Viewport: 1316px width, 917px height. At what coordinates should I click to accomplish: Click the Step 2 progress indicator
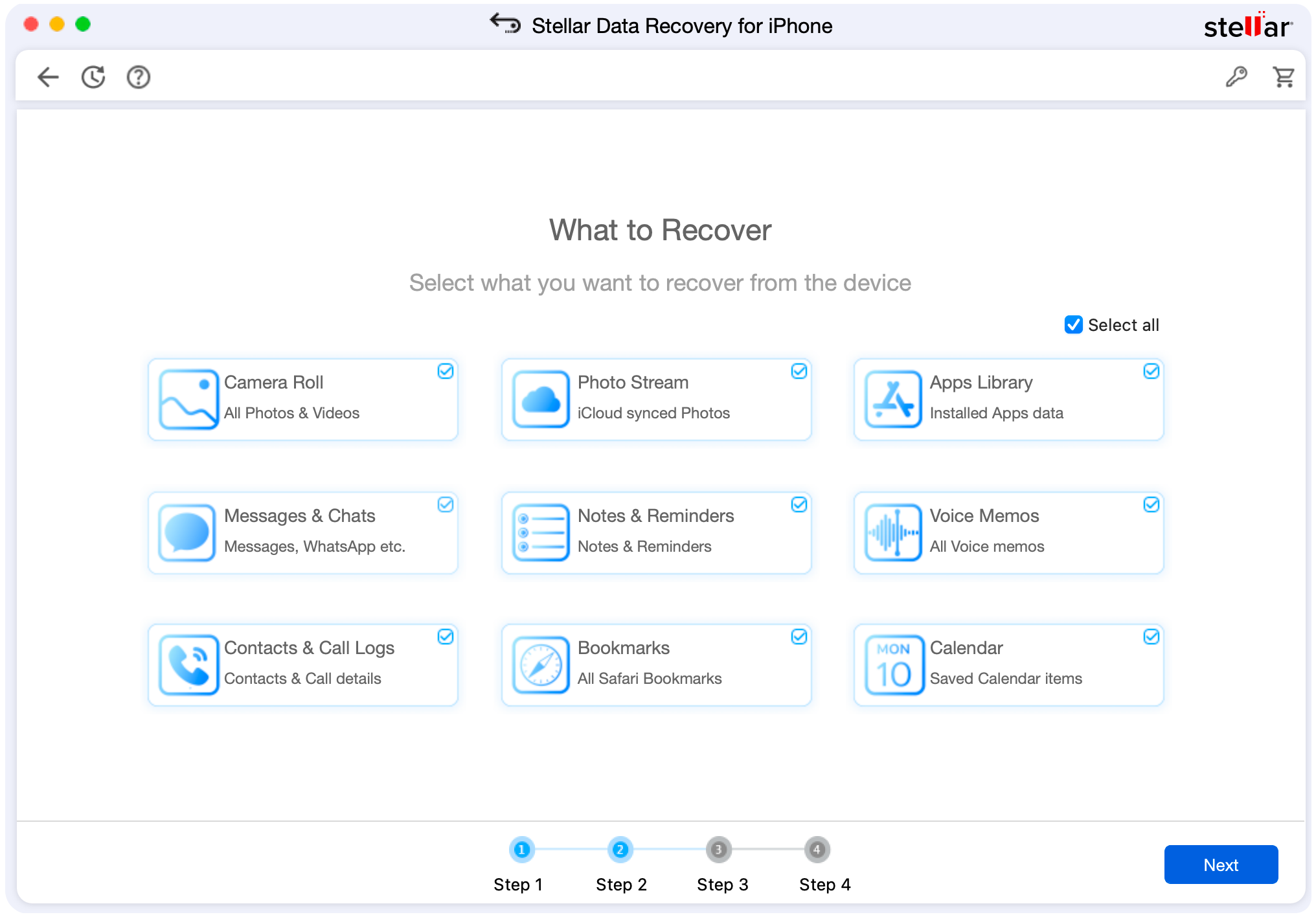tap(620, 850)
